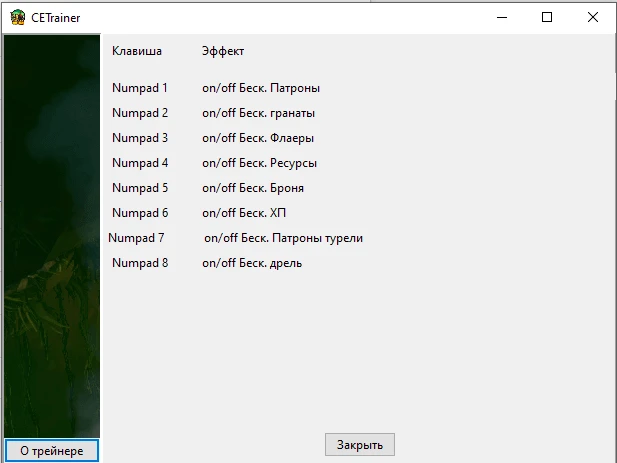Click the Клавиша column header

[x=137, y=51]
